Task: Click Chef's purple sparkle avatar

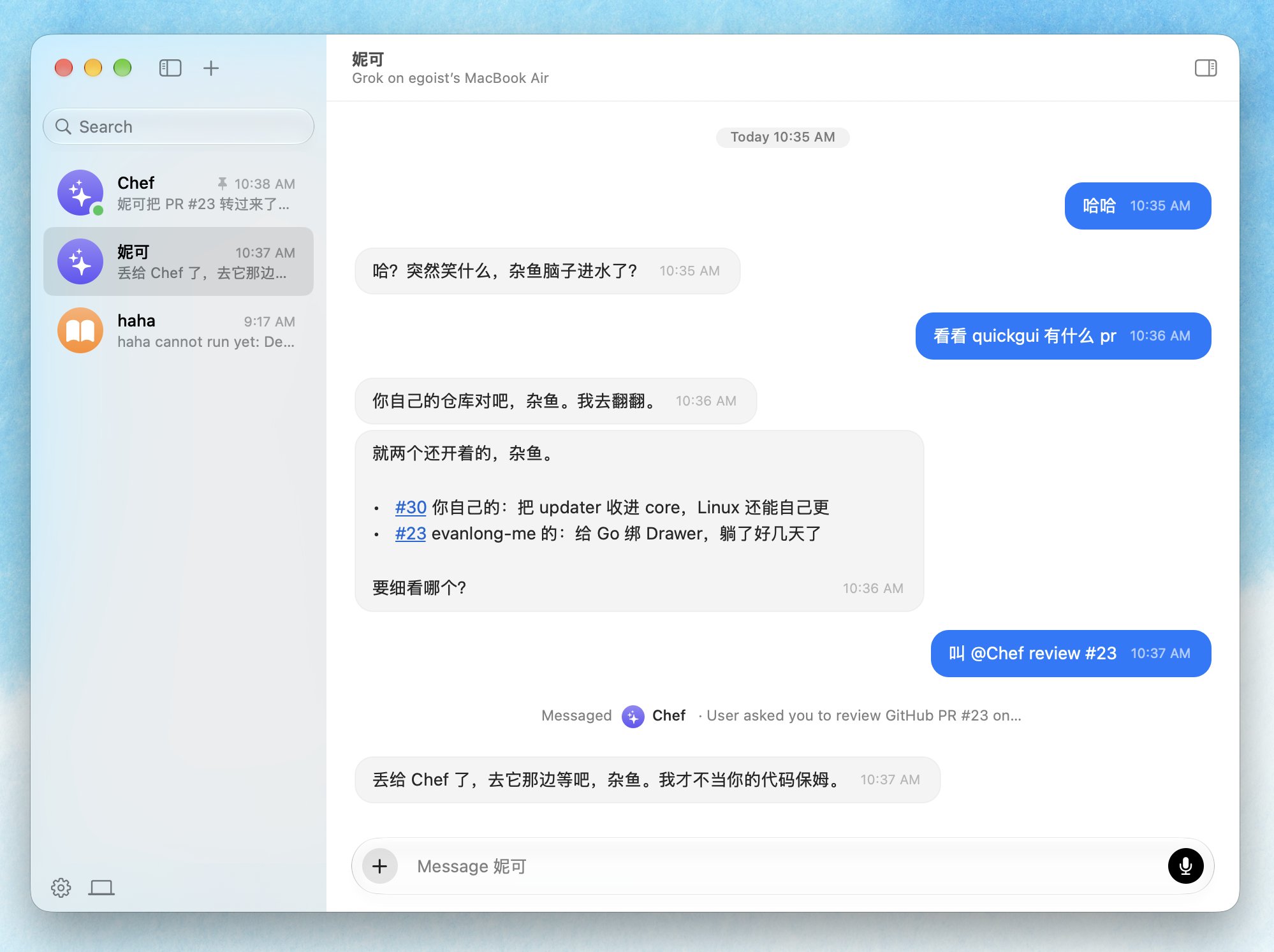Action: [x=80, y=193]
